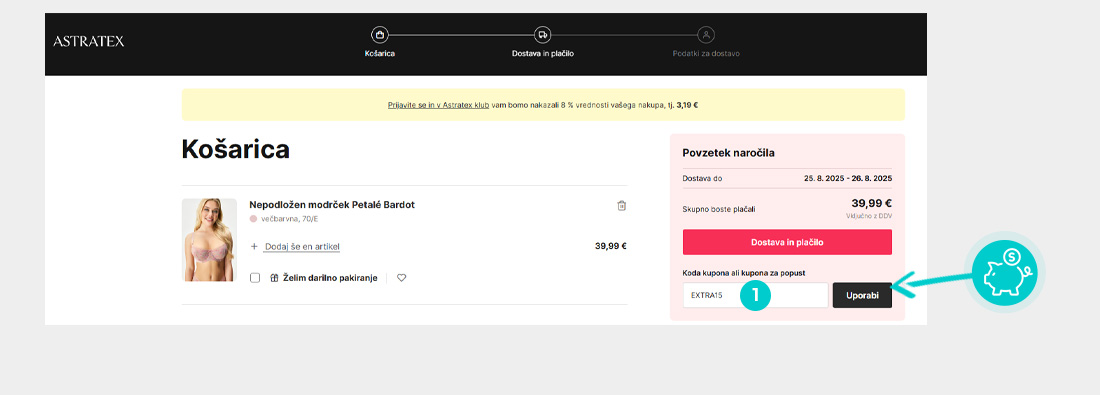Click the Košarica step label

click(x=380, y=53)
